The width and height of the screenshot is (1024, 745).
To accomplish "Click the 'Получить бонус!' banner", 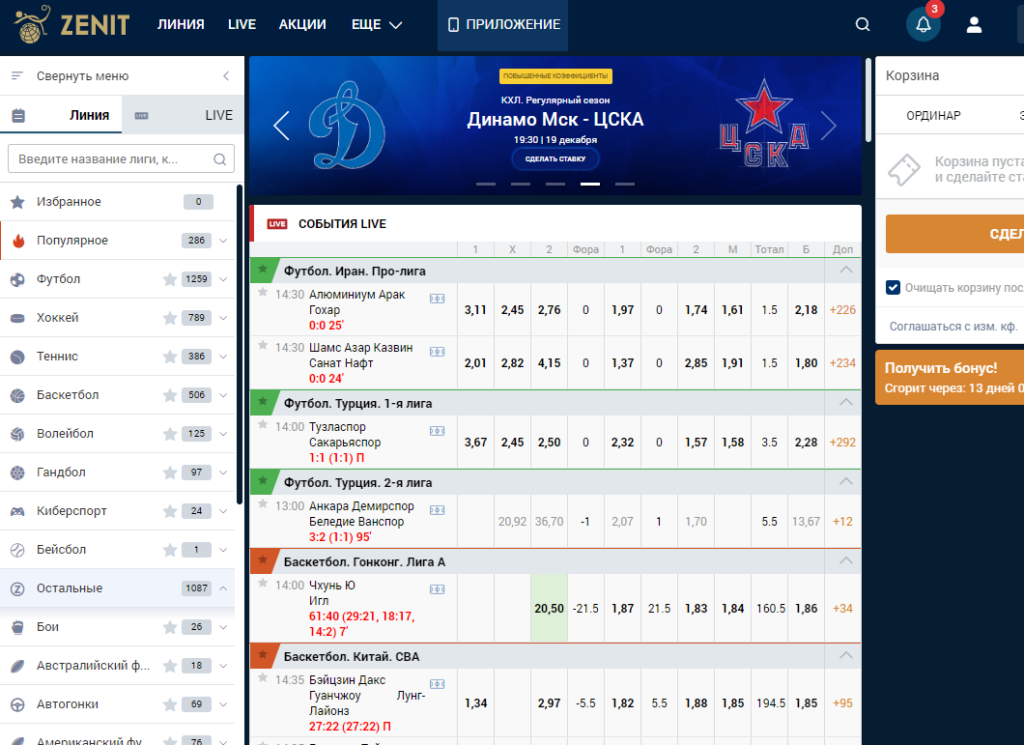I will coord(950,377).
